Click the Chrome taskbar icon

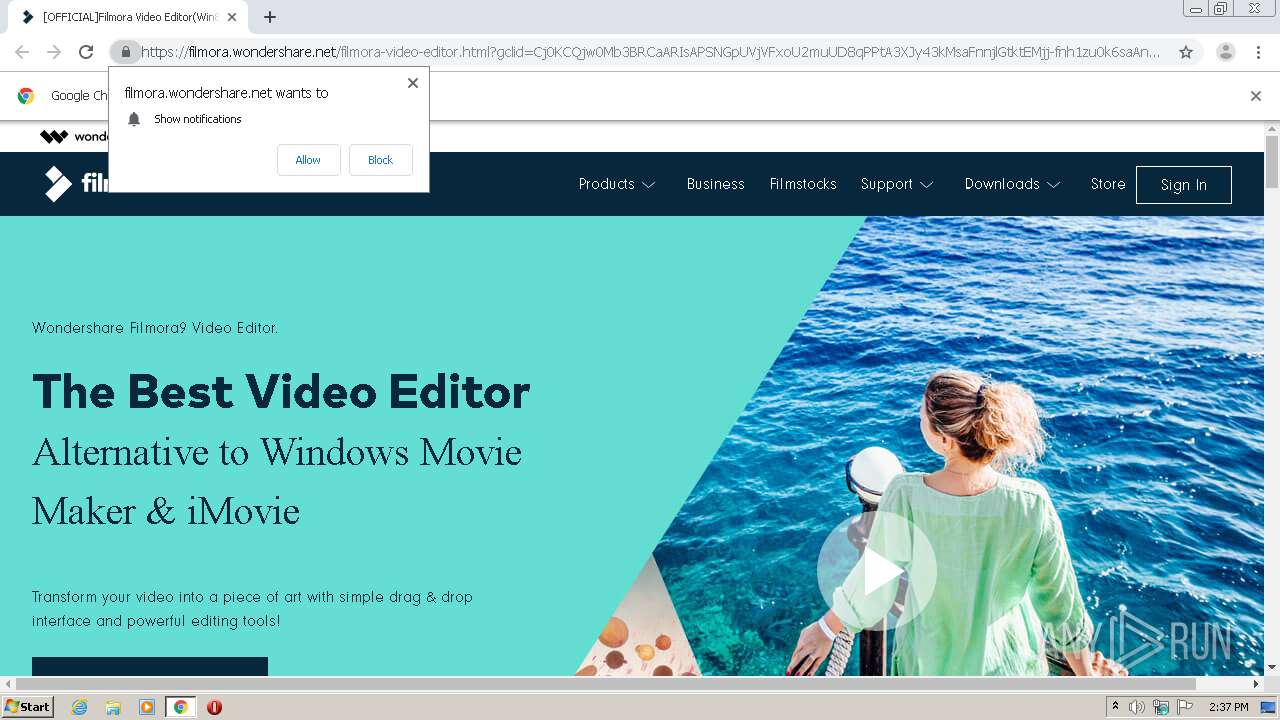pyautogui.click(x=181, y=707)
